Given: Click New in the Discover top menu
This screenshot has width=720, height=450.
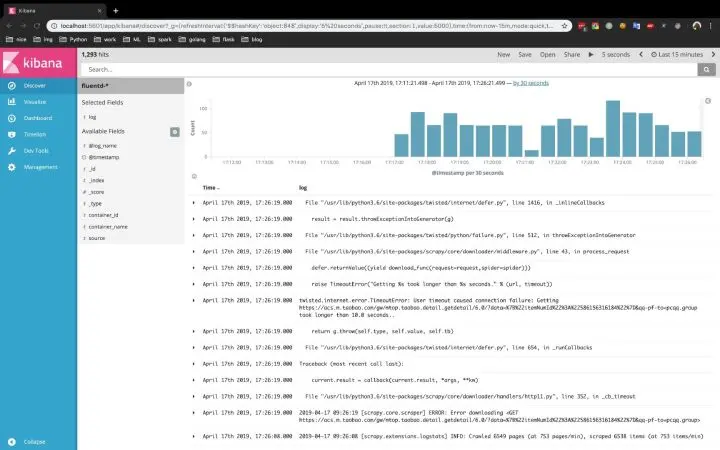Looking at the screenshot, I should click(x=504, y=54).
